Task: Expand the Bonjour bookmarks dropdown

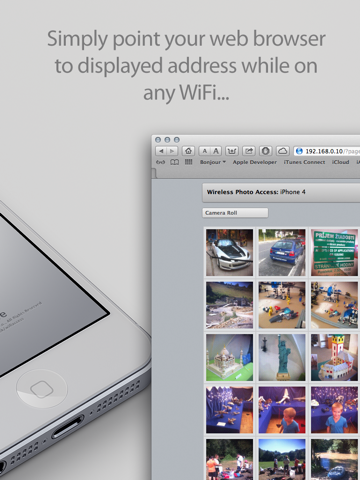Action: (213, 162)
